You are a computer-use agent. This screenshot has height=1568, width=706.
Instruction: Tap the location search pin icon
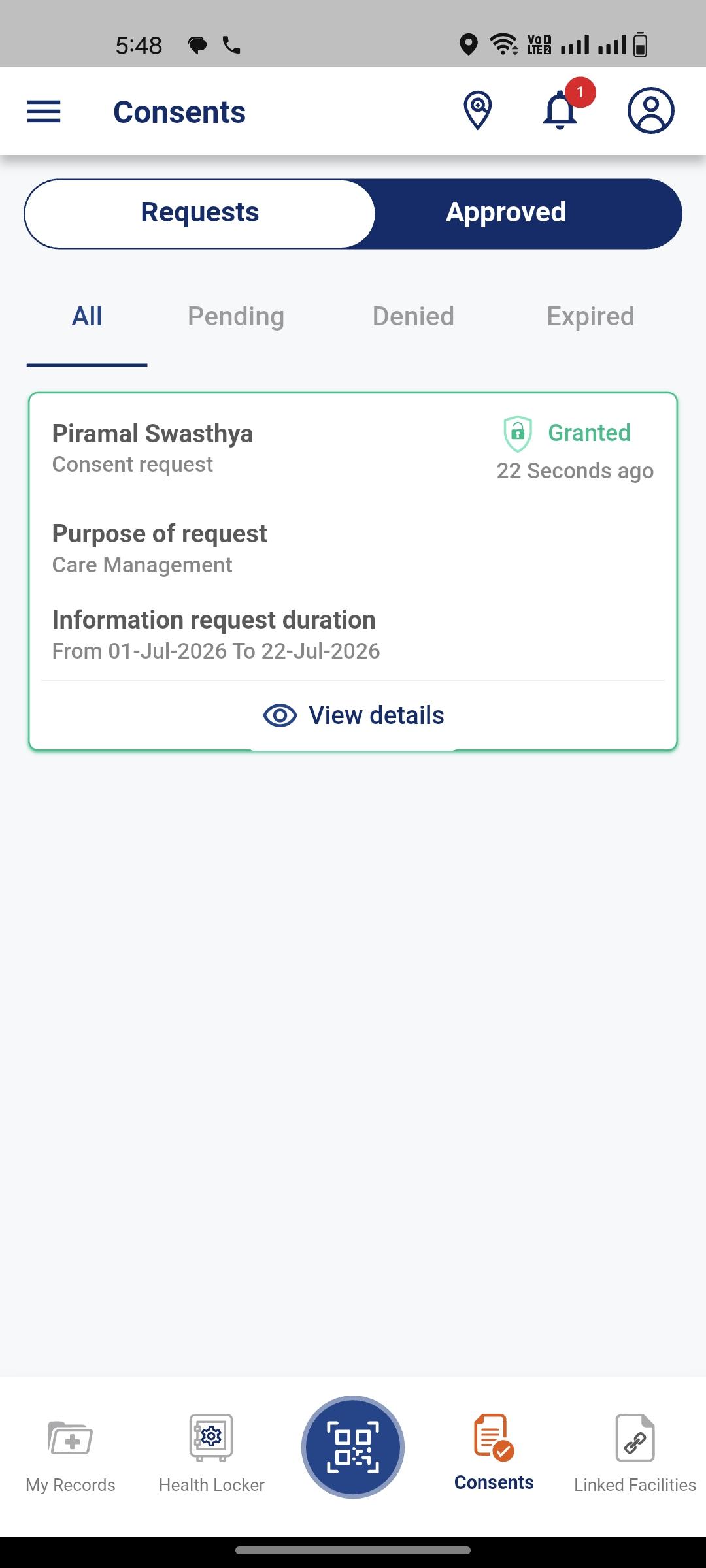pos(478,110)
